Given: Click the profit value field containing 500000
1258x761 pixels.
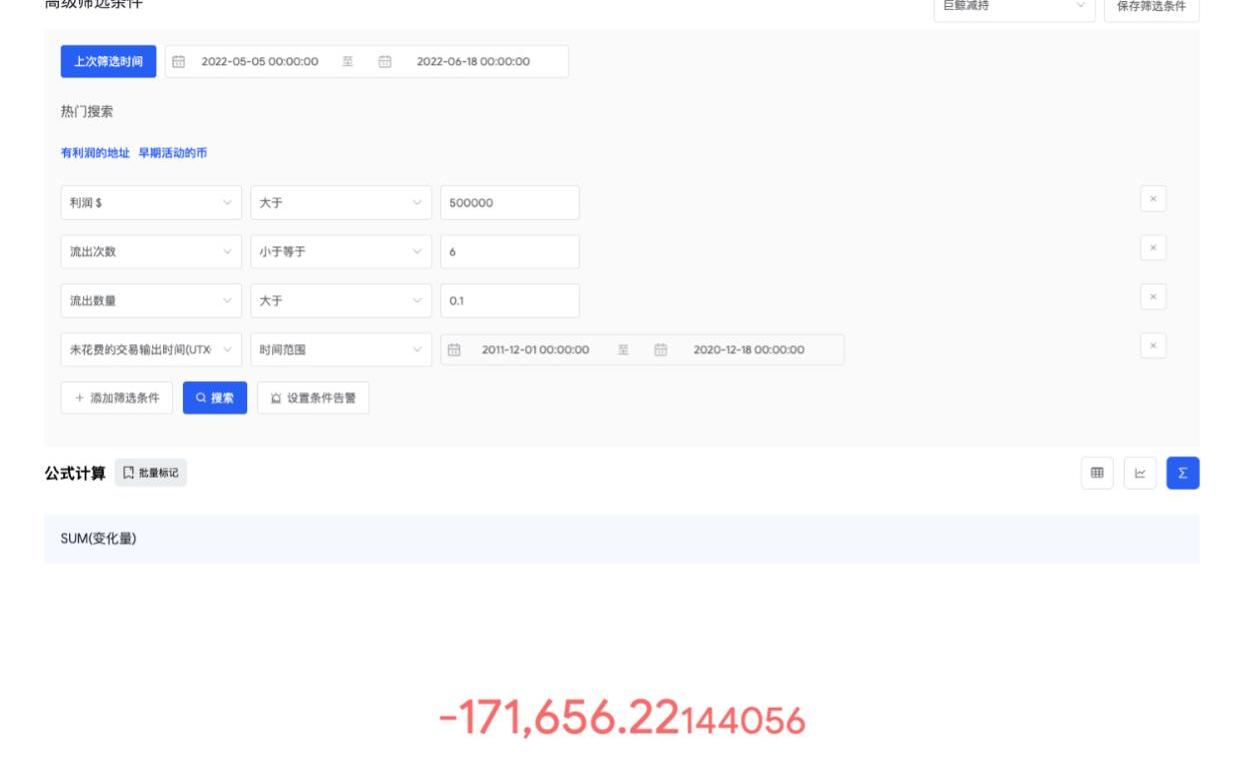Looking at the screenshot, I should [509, 202].
